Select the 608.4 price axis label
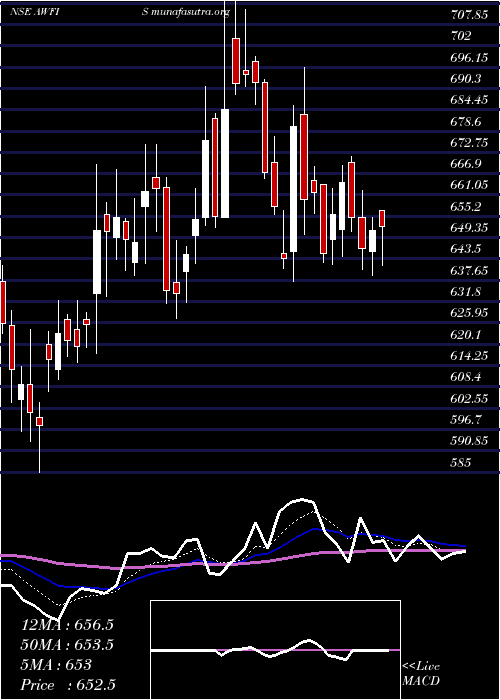The width and height of the screenshot is (500, 700). [x=466, y=377]
